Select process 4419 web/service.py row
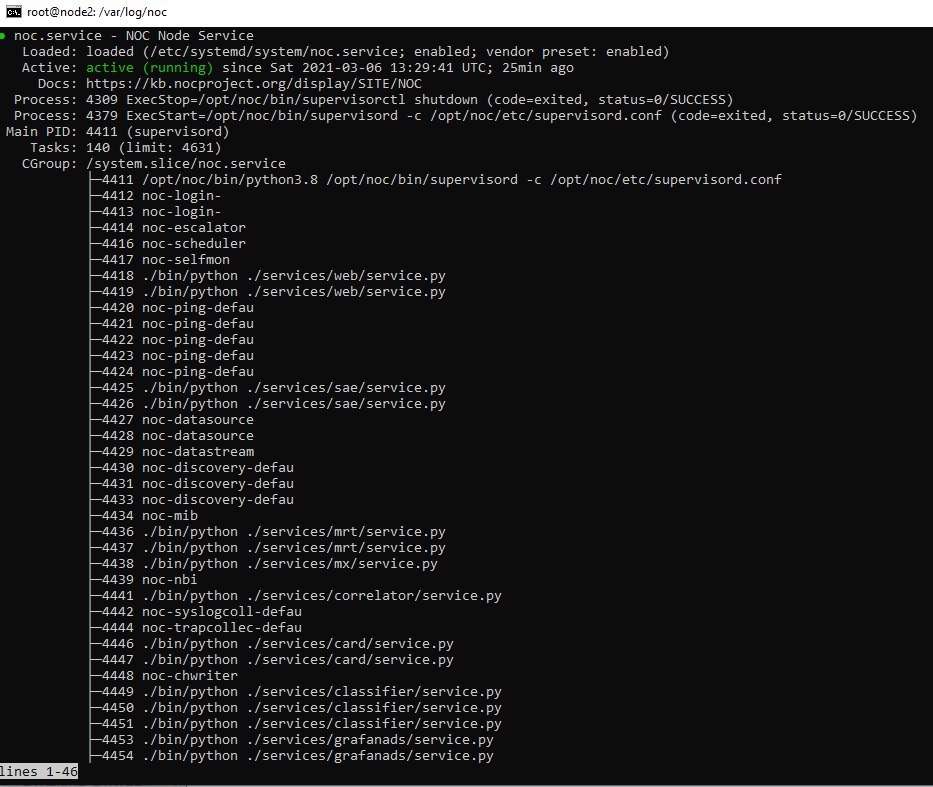The image size is (933, 787). click(268, 292)
